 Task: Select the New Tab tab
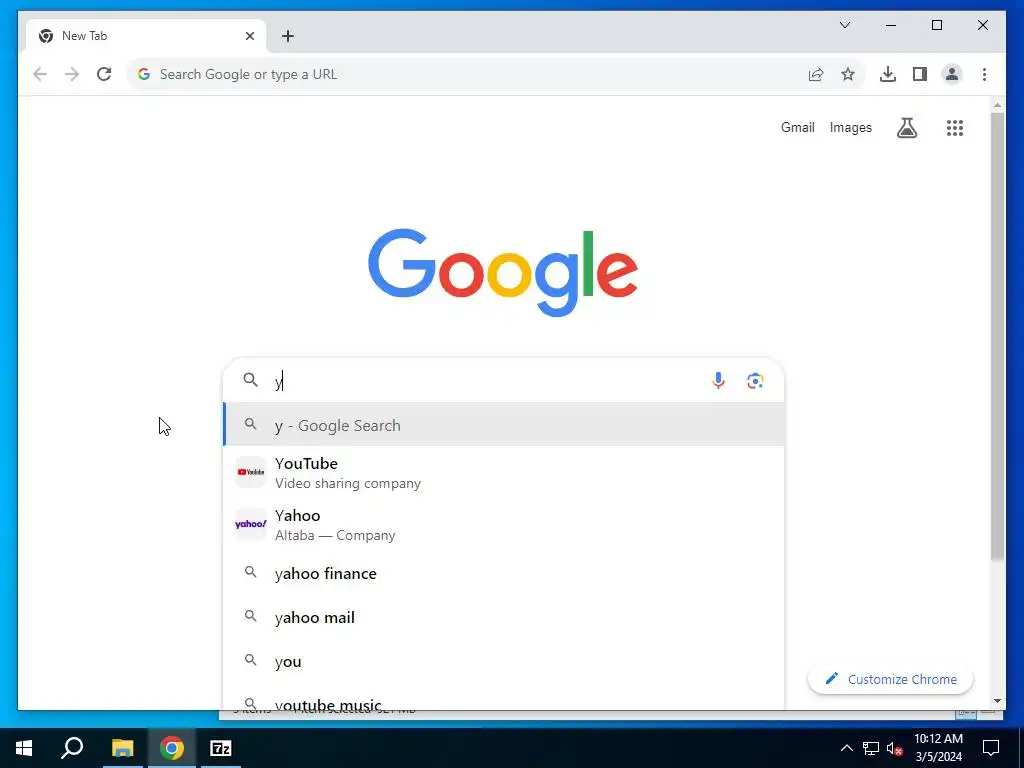(x=146, y=36)
